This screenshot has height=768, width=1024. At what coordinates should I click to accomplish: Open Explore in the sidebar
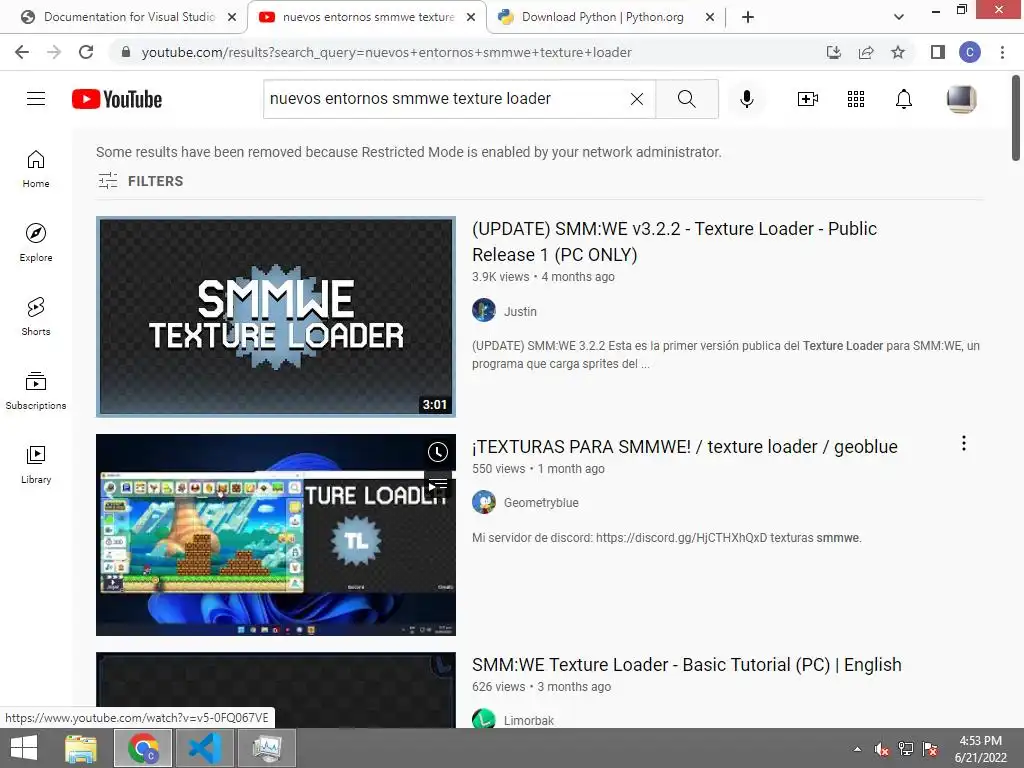click(x=36, y=243)
